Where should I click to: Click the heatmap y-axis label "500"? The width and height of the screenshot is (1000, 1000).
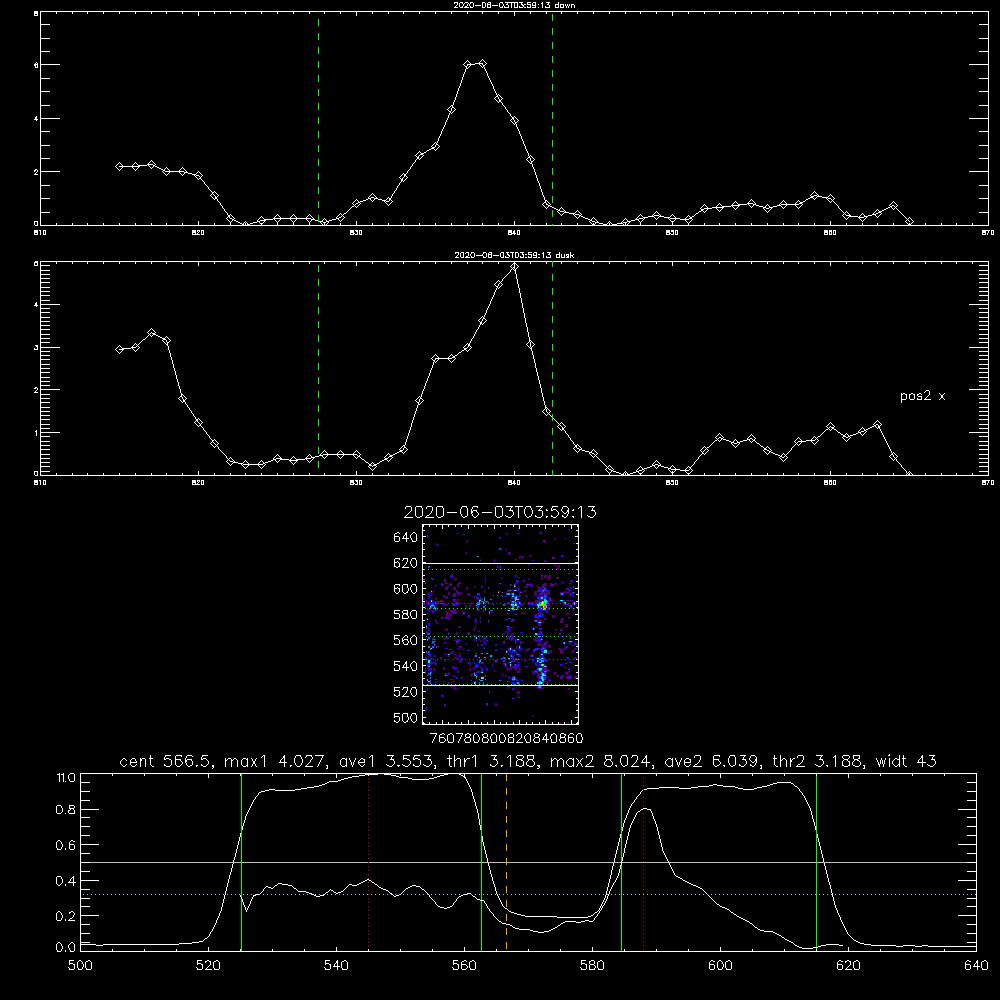coord(406,717)
